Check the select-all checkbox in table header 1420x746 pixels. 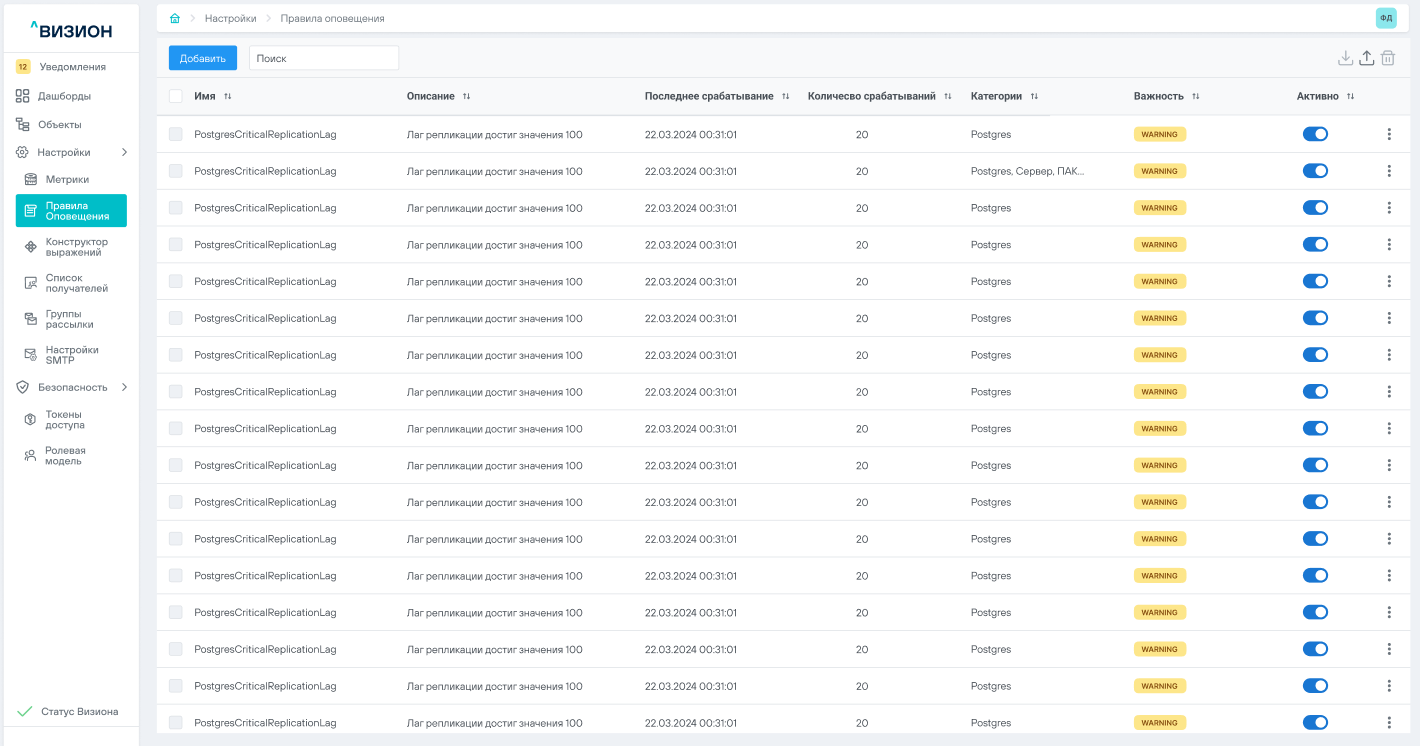click(x=176, y=96)
